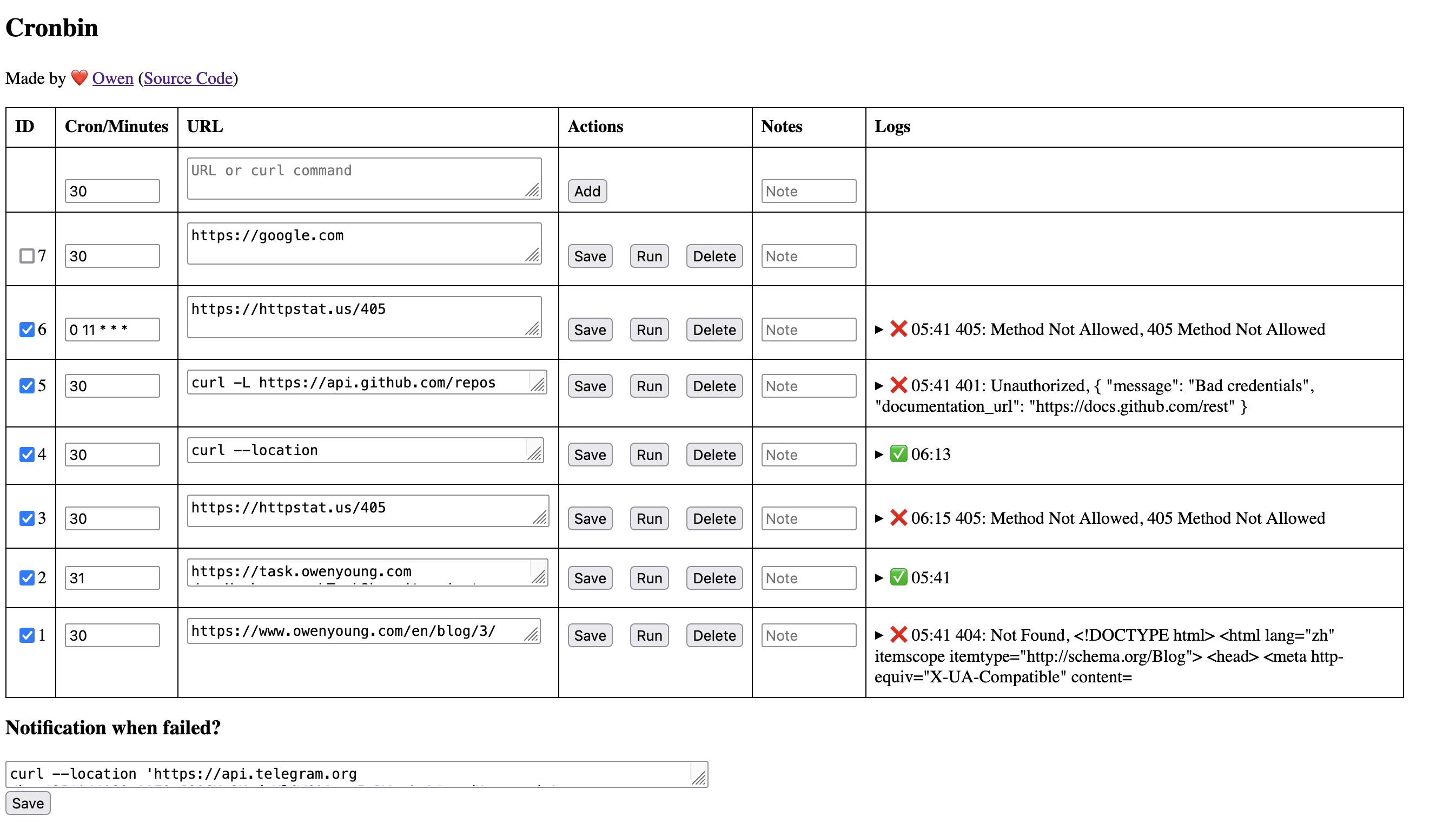Open the Owen profile link
This screenshot has width=1456, height=829.
pyautogui.click(x=112, y=78)
